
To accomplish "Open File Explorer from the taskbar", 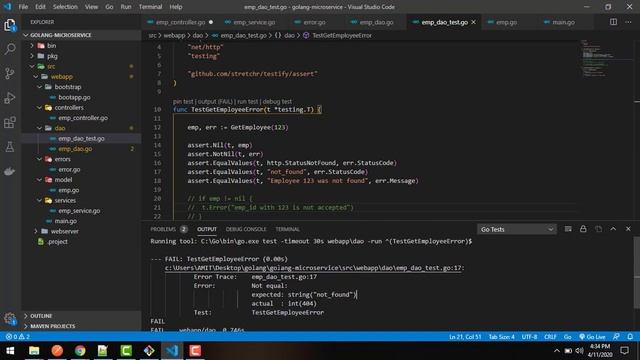I will [34, 351].
